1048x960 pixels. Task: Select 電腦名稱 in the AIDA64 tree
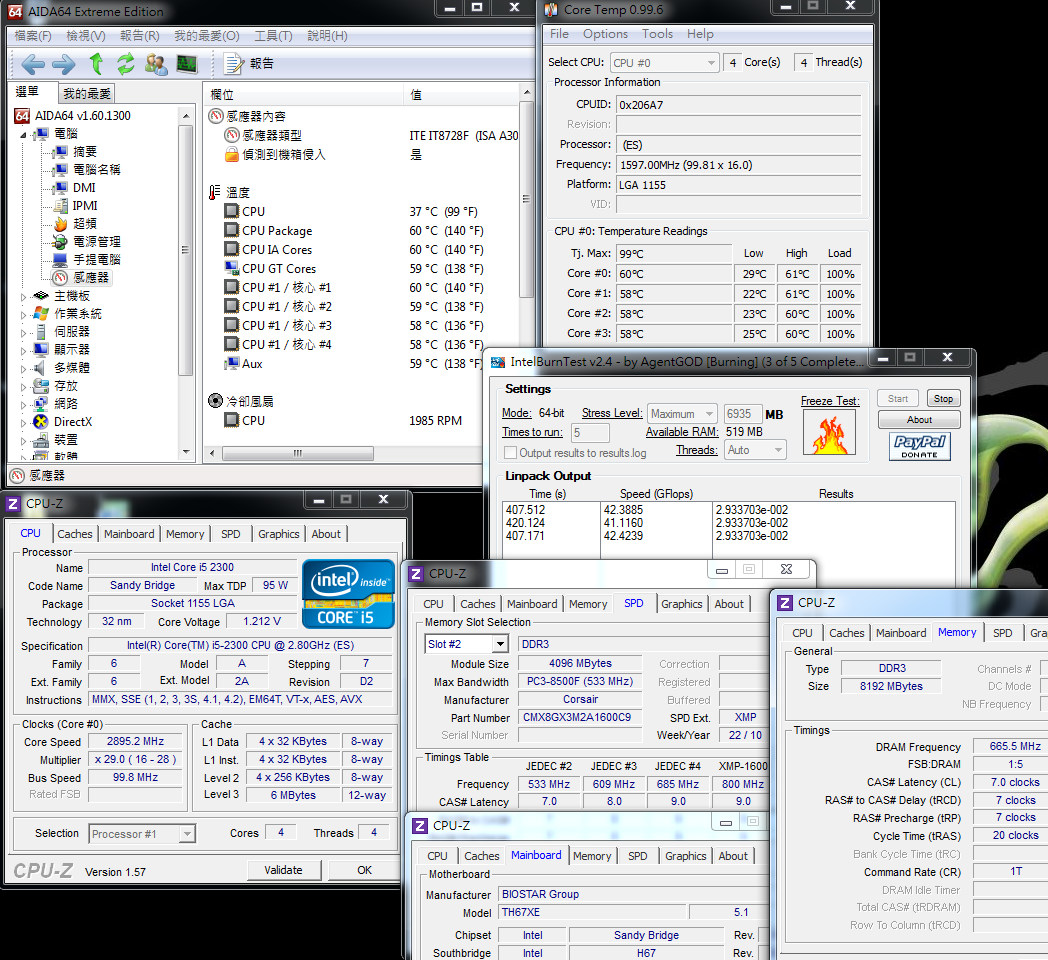click(x=97, y=170)
